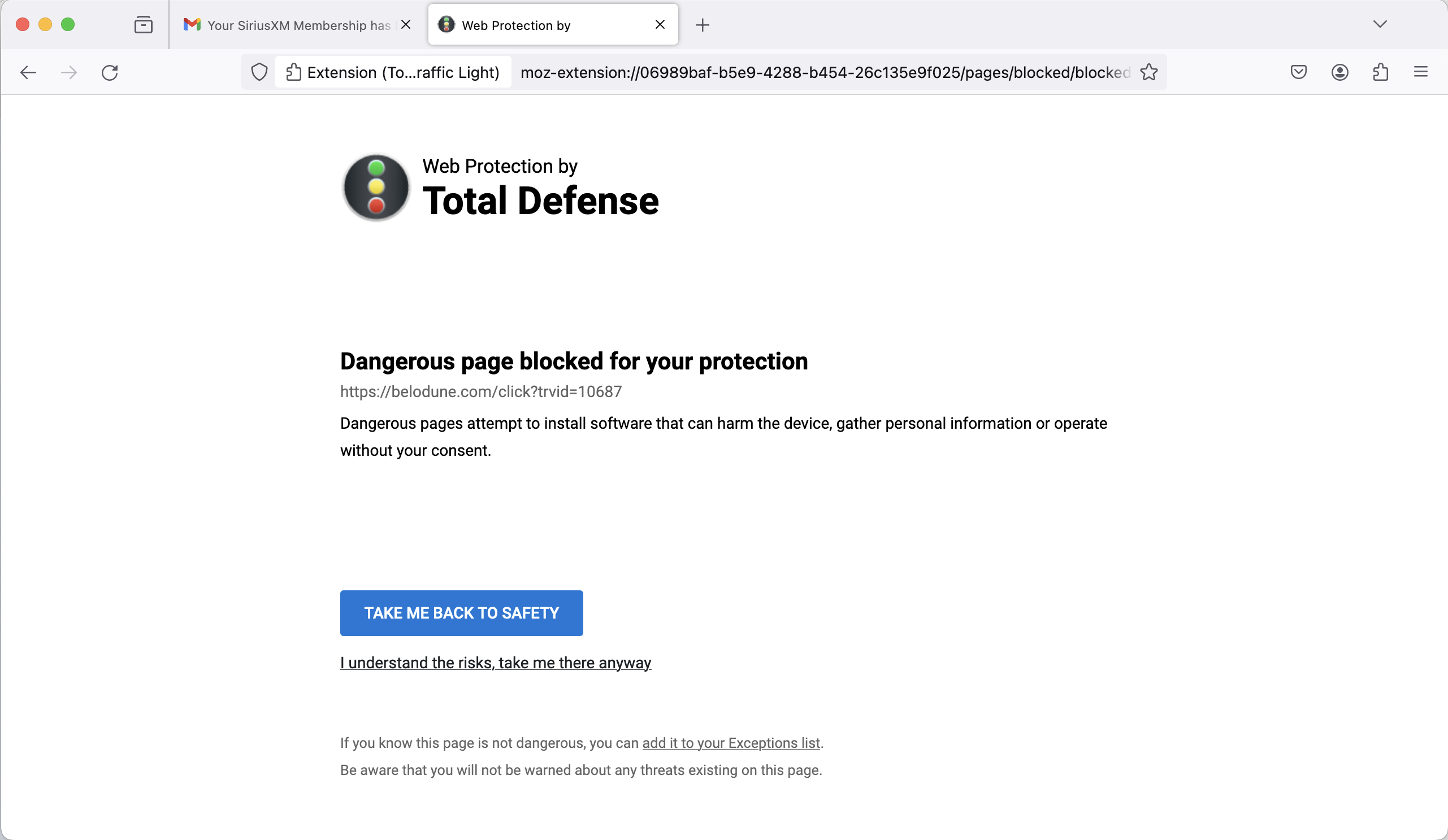Click the Extension (Traffic Light) identity chip
This screenshot has width=1448, height=840.
(392, 72)
